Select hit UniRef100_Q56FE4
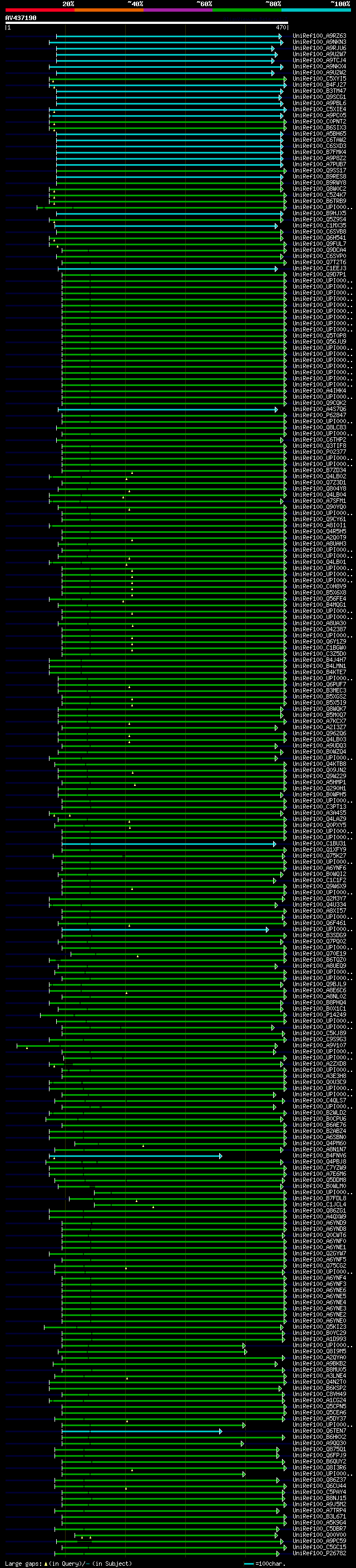356x1568 pixels. click(319, 599)
